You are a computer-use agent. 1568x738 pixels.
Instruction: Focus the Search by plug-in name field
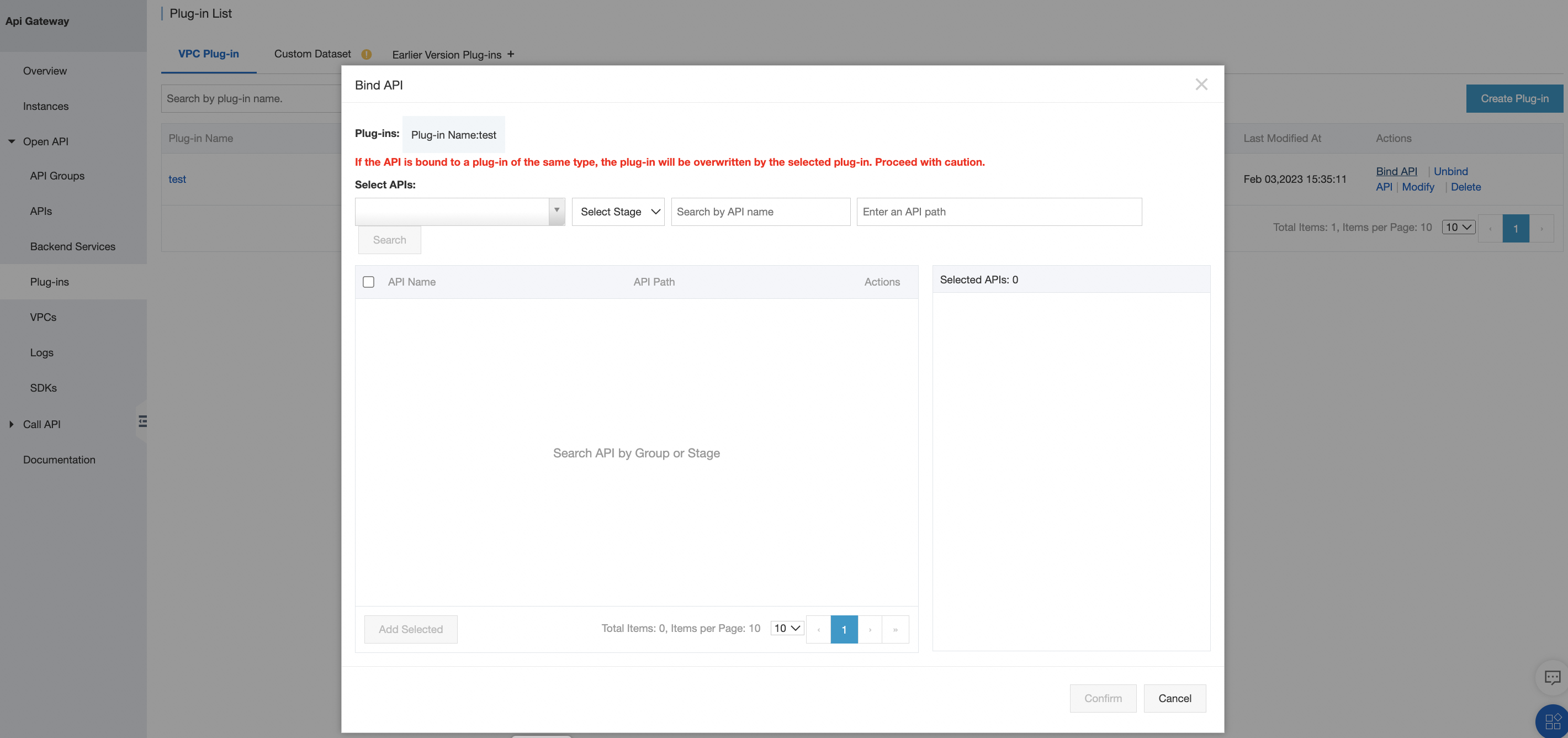pyautogui.click(x=251, y=99)
